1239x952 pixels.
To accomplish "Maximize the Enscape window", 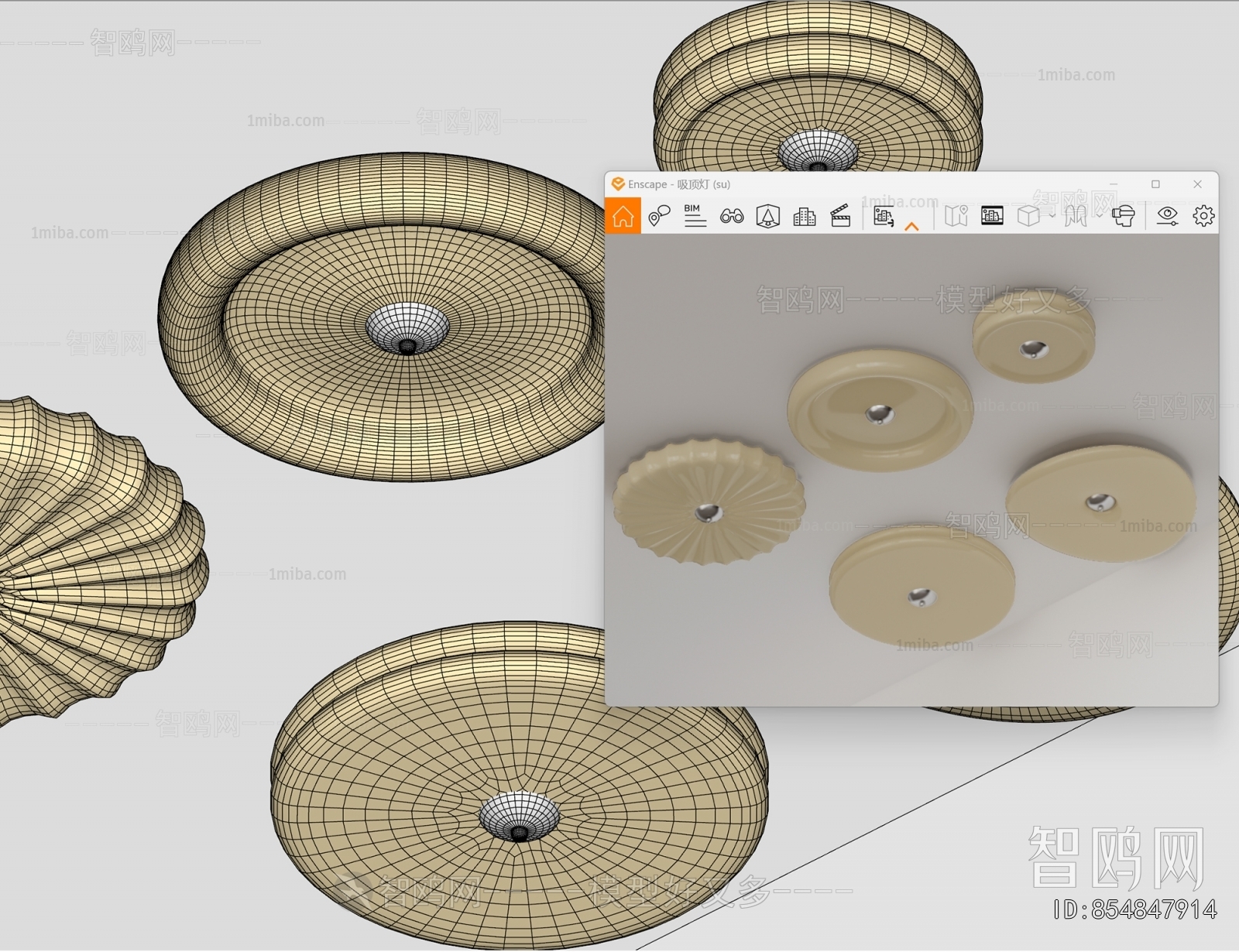I will click(1155, 184).
